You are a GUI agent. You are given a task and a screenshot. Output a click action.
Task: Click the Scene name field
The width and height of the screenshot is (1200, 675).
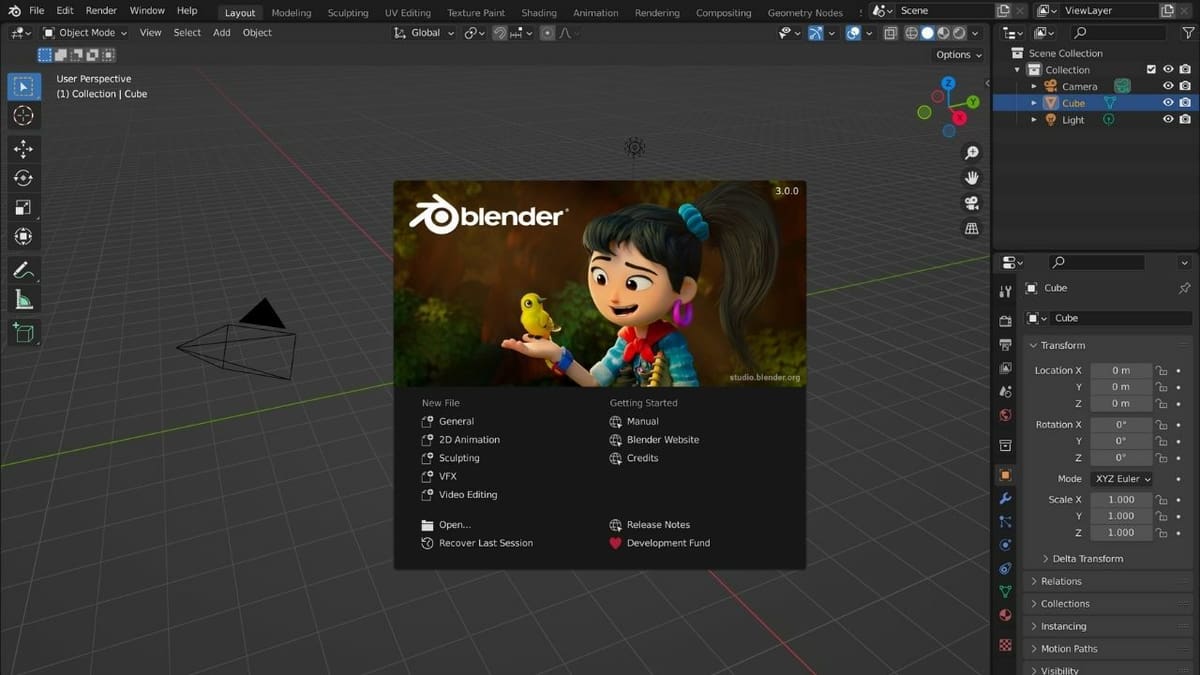[943, 11]
